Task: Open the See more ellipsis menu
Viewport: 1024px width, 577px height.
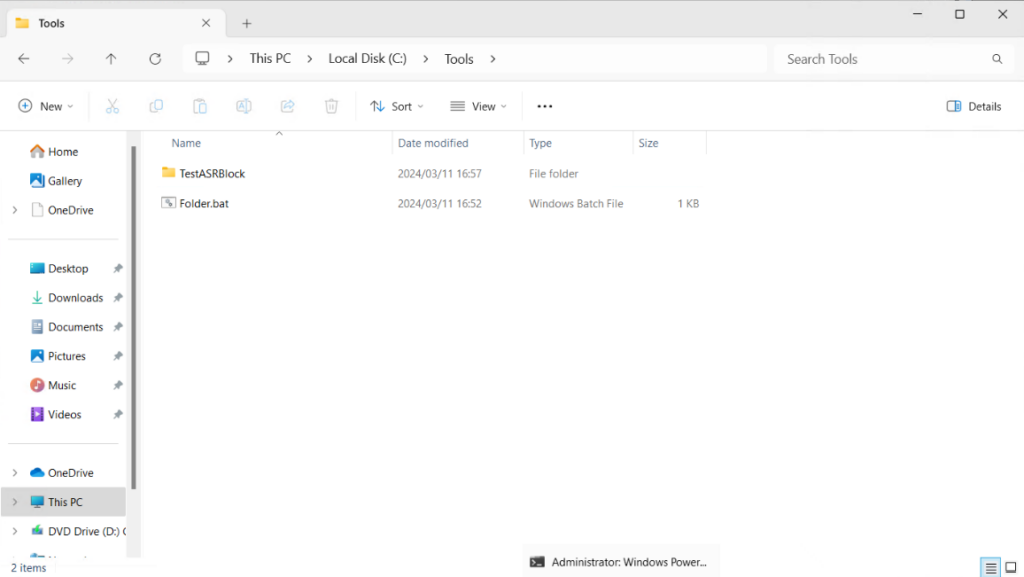Action: 544,105
